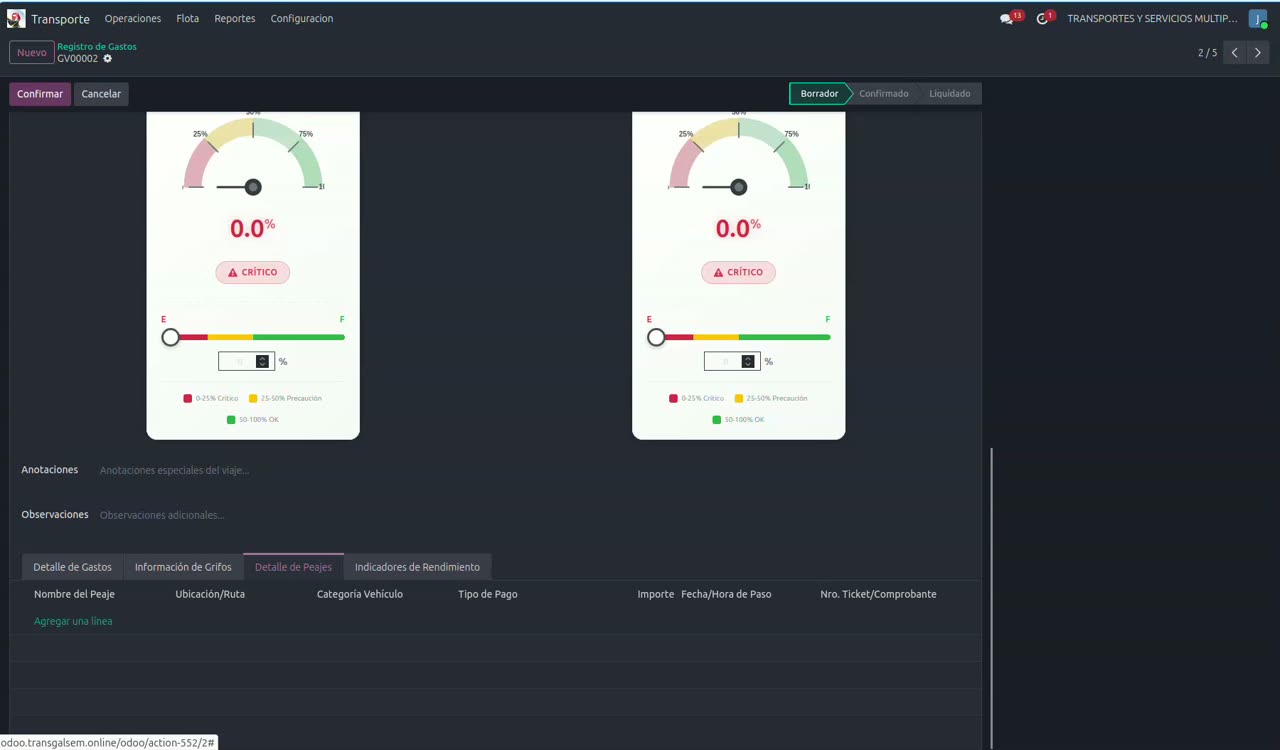Click the Cancelar button
Viewport: 1280px width, 750px height.
click(x=101, y=94)
